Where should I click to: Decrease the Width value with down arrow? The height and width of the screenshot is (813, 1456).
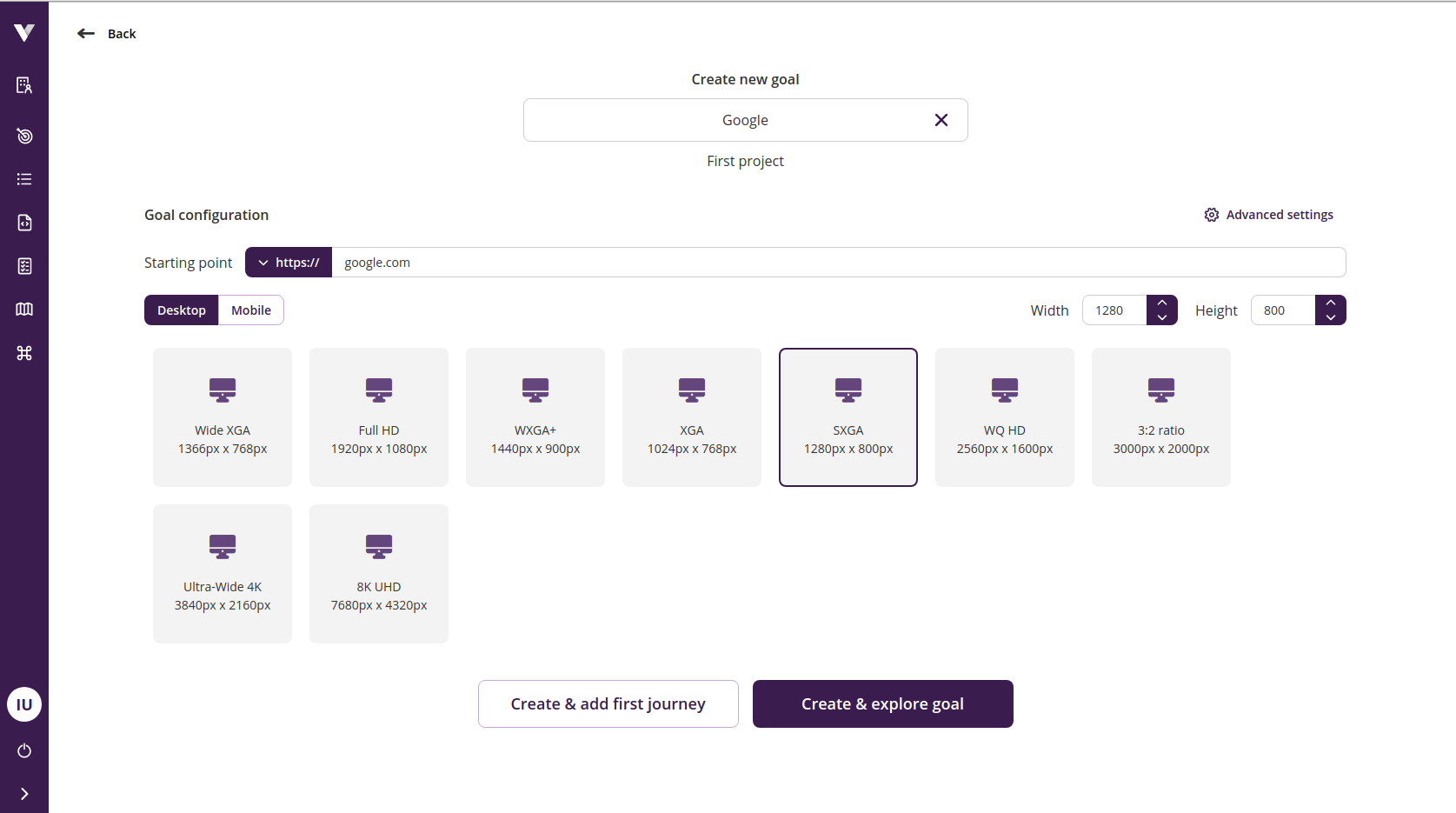pyautogui.click(x=1162, y=318)
